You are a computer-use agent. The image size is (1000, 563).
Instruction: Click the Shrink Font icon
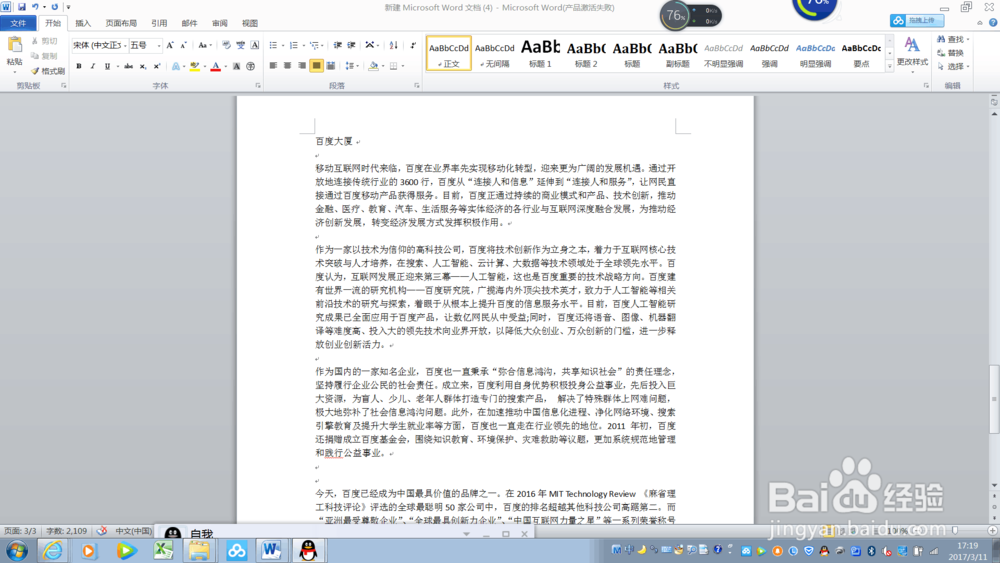[183, 45]
